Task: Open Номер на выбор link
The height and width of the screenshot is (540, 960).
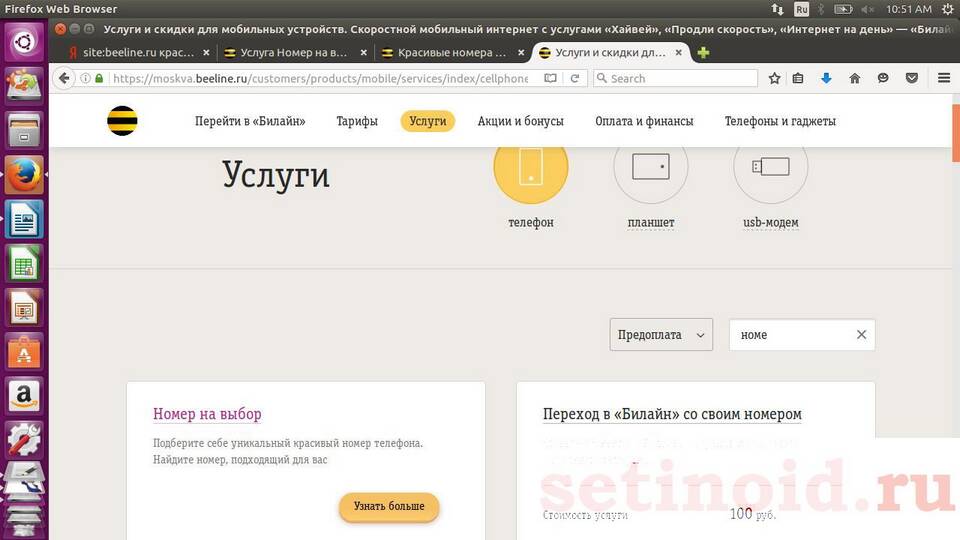Action: [207, 414]
